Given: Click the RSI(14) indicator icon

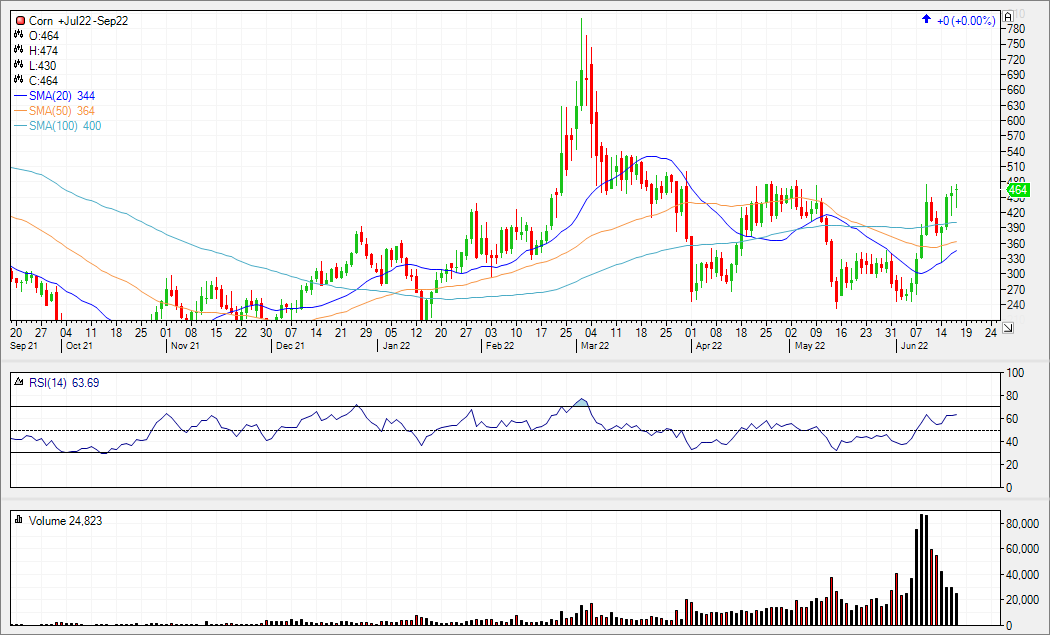Looking at the screenshot, I should pos(19,382).
